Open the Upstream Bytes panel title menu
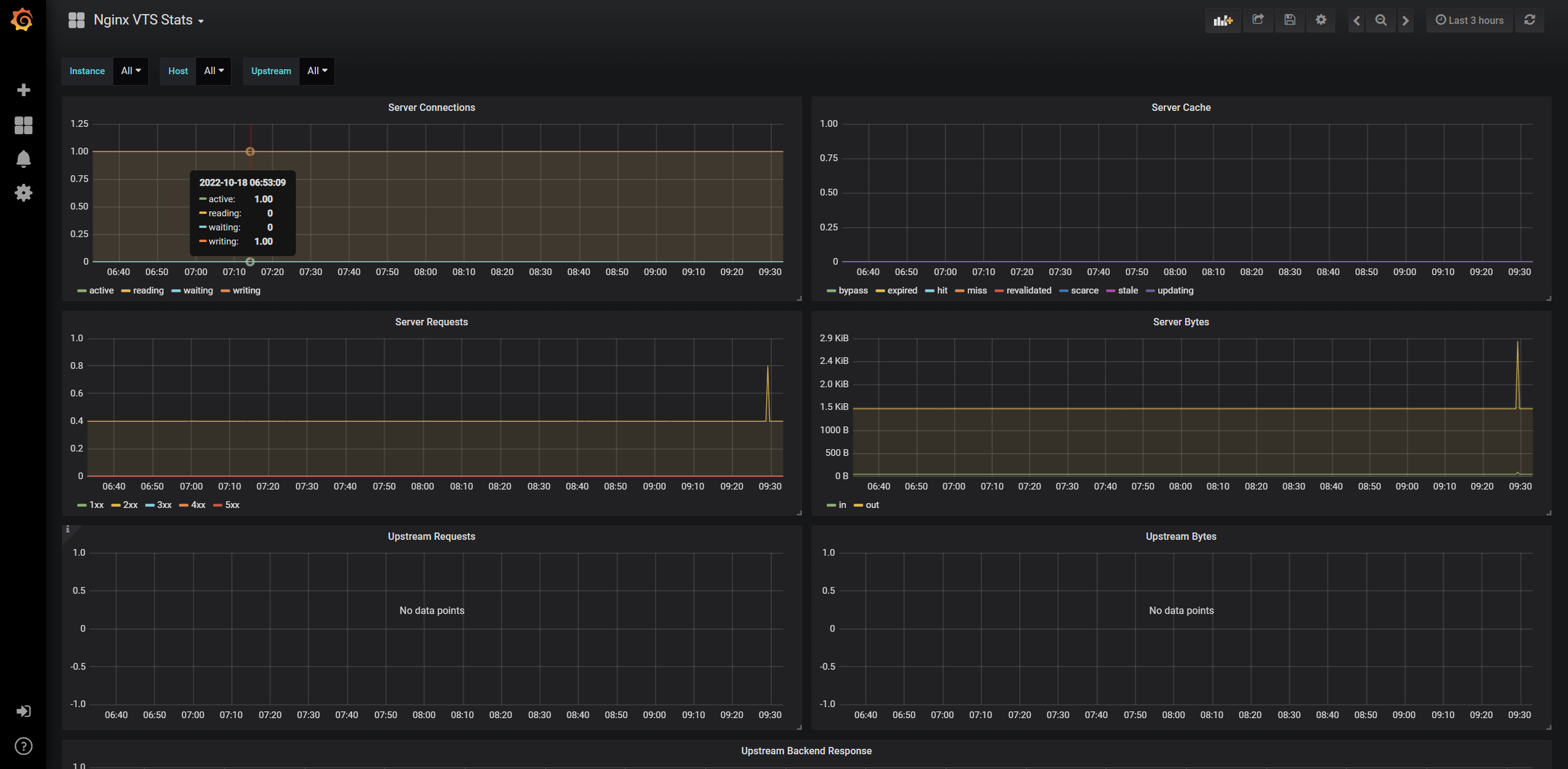This screenshot has height=769, width=1568. (1181, 537)
